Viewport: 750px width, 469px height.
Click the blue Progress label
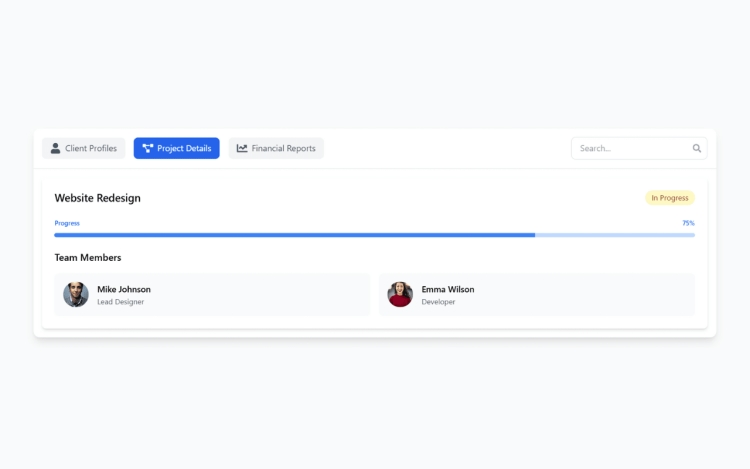pyautogui.click(x=67, y=223)
